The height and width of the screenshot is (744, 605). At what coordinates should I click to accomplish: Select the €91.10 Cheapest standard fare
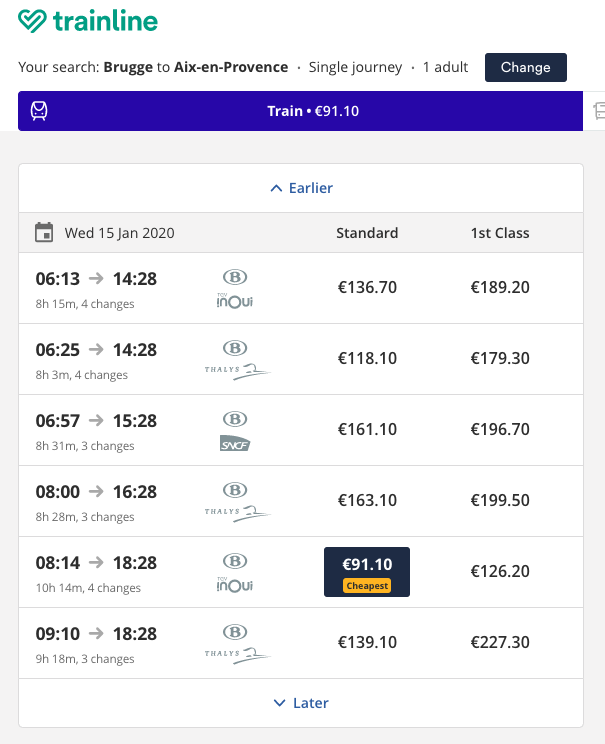pos(367,572)
